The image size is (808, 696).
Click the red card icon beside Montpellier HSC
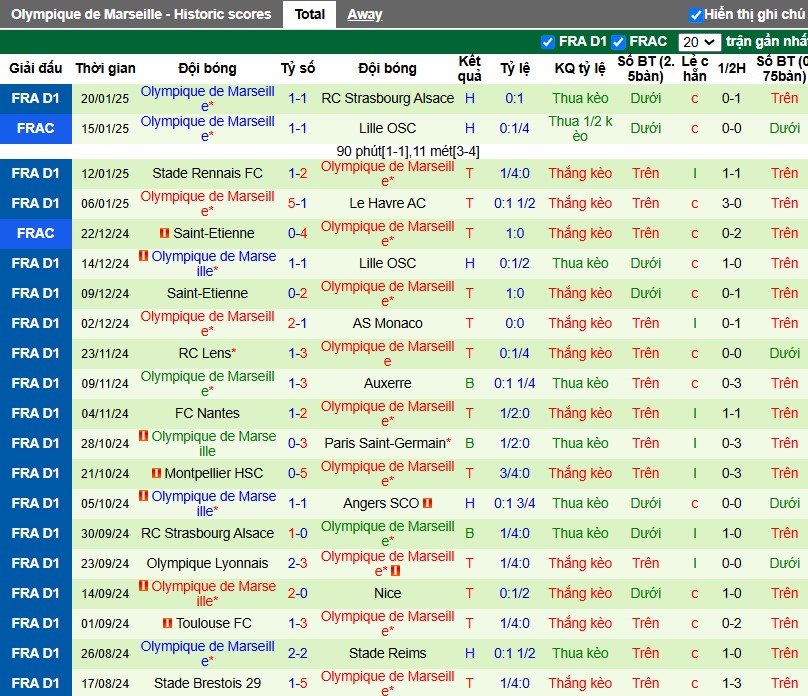coord(157,473)
